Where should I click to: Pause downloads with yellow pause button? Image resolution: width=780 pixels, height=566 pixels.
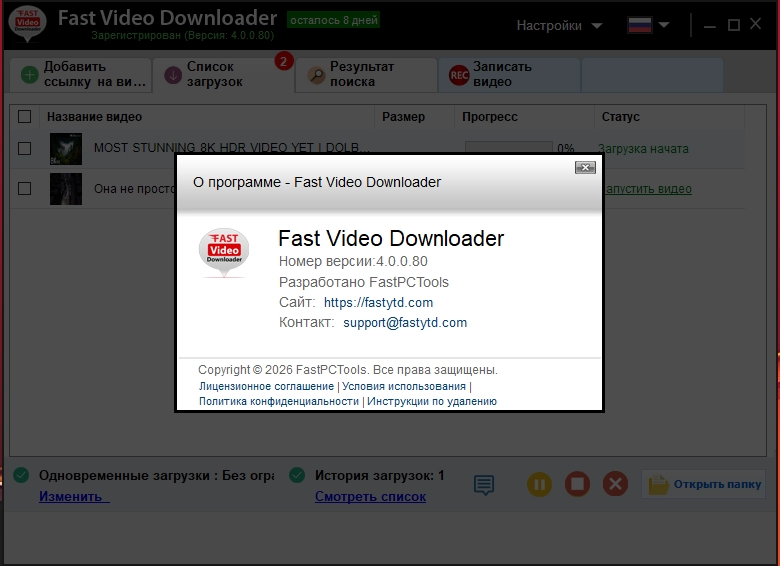[540, 484]
